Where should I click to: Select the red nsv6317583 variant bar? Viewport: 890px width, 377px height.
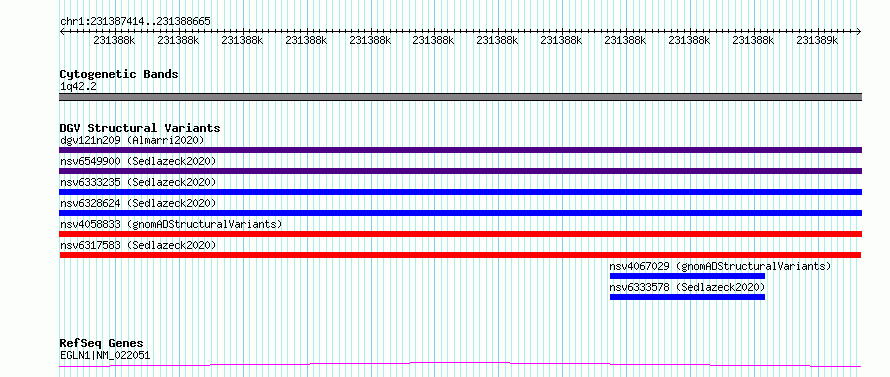coord(460,255)
